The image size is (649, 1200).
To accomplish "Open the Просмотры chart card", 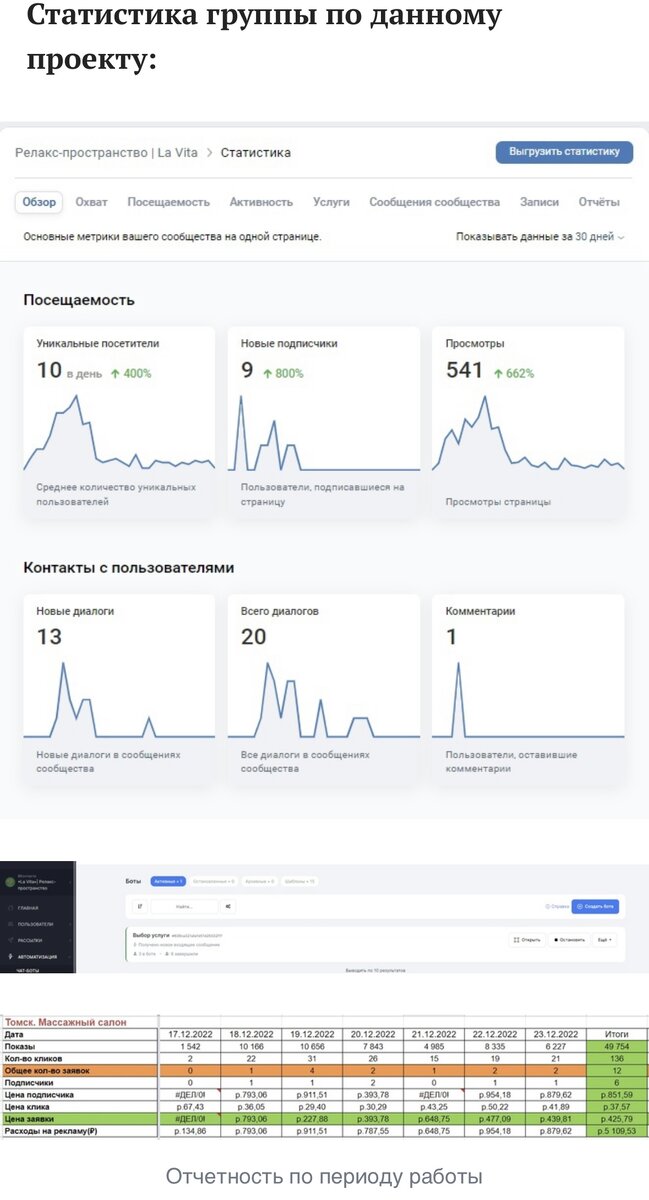I will pos(528,422).
